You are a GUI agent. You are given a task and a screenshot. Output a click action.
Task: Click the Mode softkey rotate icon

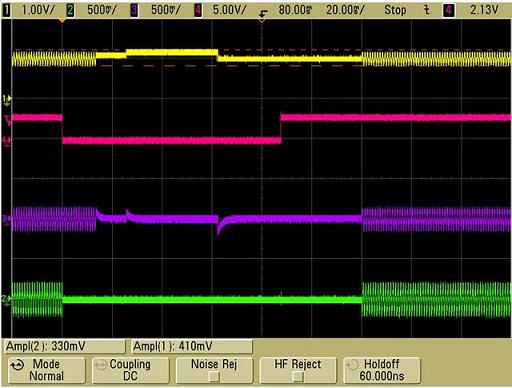point(17,365)
